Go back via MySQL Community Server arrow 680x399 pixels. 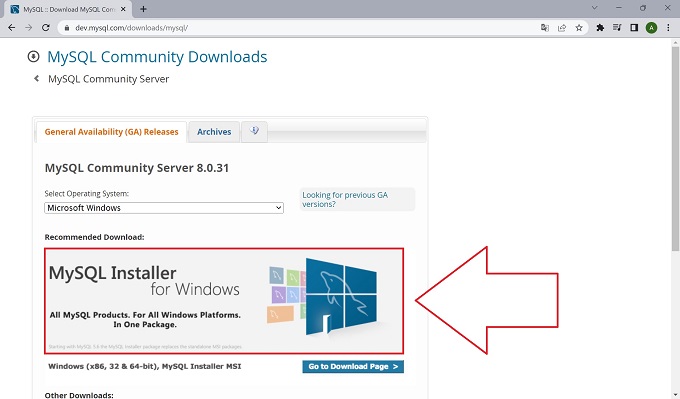[36, 78]
